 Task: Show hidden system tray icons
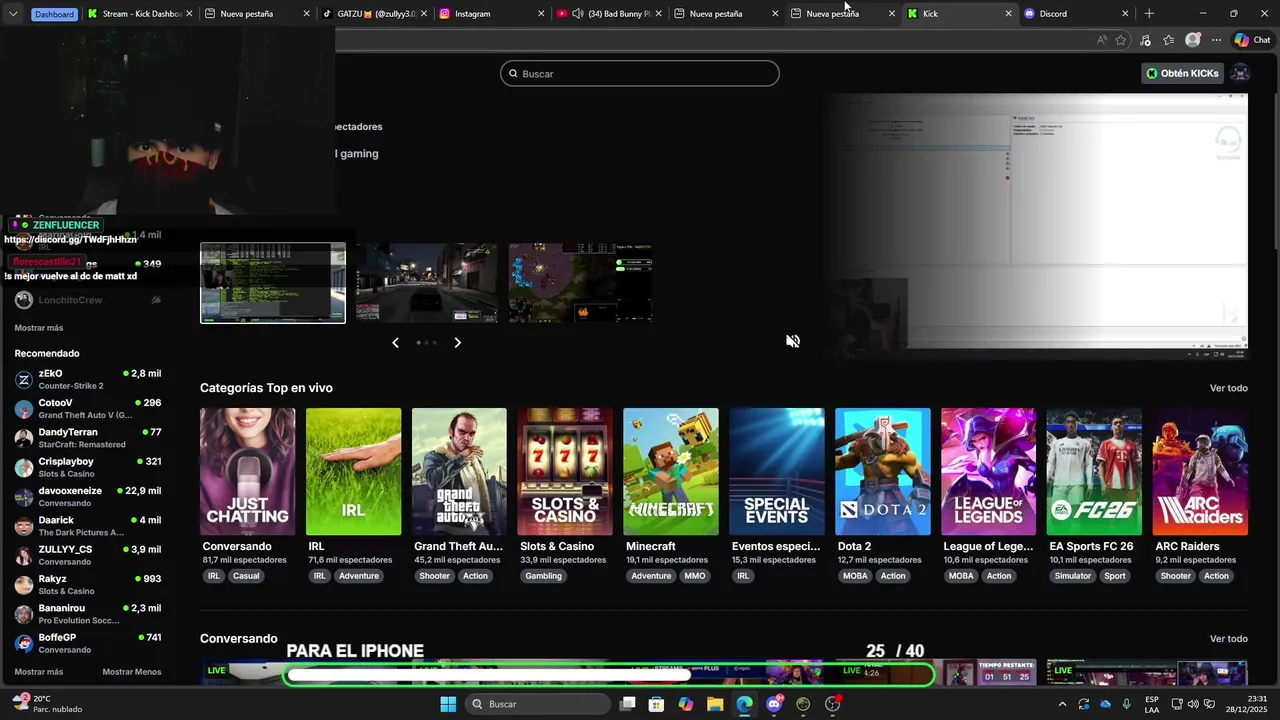tap(1062, 704)
